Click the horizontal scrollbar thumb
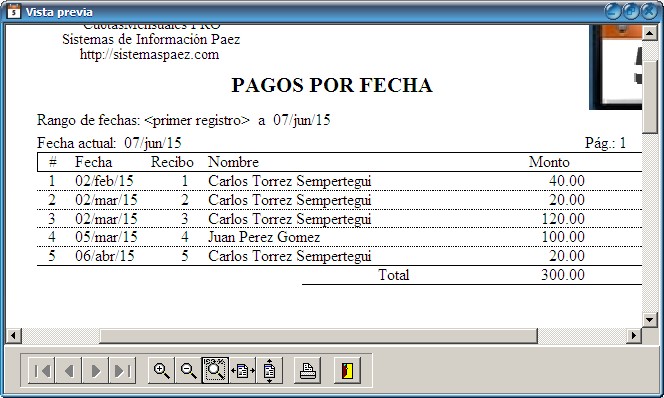Viewport: 664px width, 398px height. [x=318, y=336]
